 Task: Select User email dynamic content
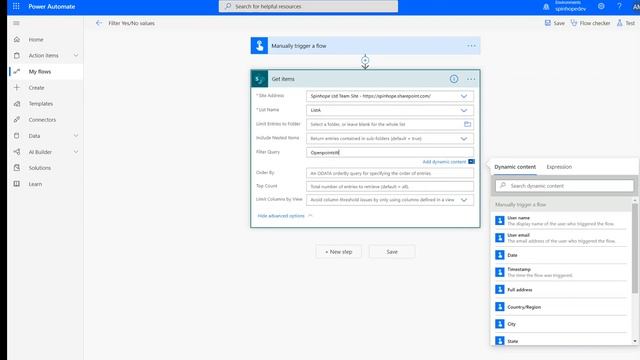[561, 238]
